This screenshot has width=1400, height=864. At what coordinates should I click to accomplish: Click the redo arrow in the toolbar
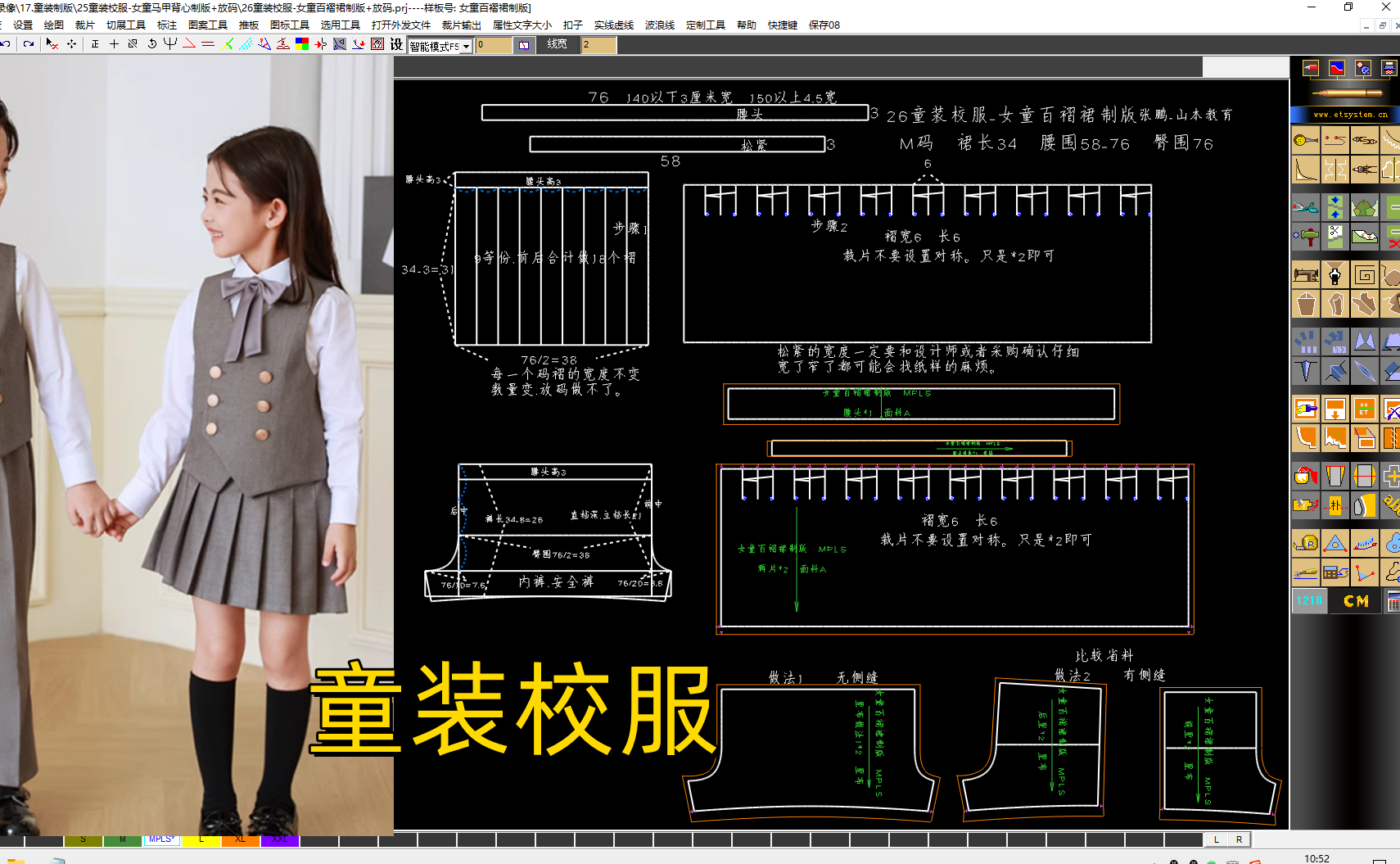29,44
